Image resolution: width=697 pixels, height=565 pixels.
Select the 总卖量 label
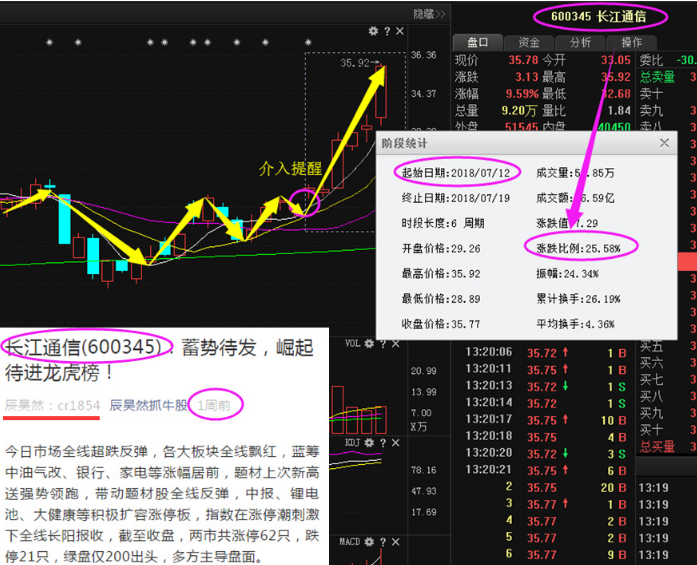(x=657, y=77)
